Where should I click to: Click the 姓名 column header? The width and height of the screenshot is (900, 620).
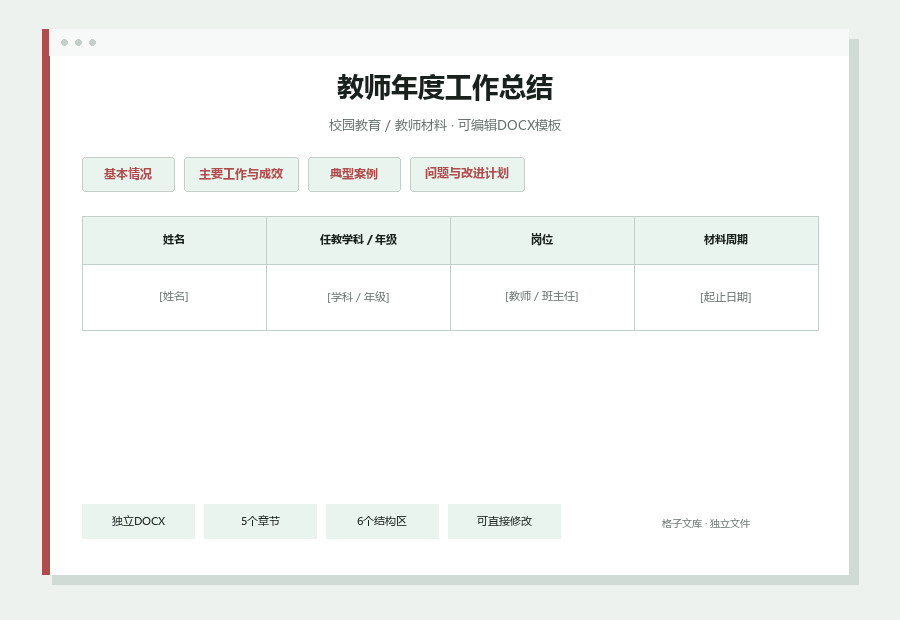[174, 240]
